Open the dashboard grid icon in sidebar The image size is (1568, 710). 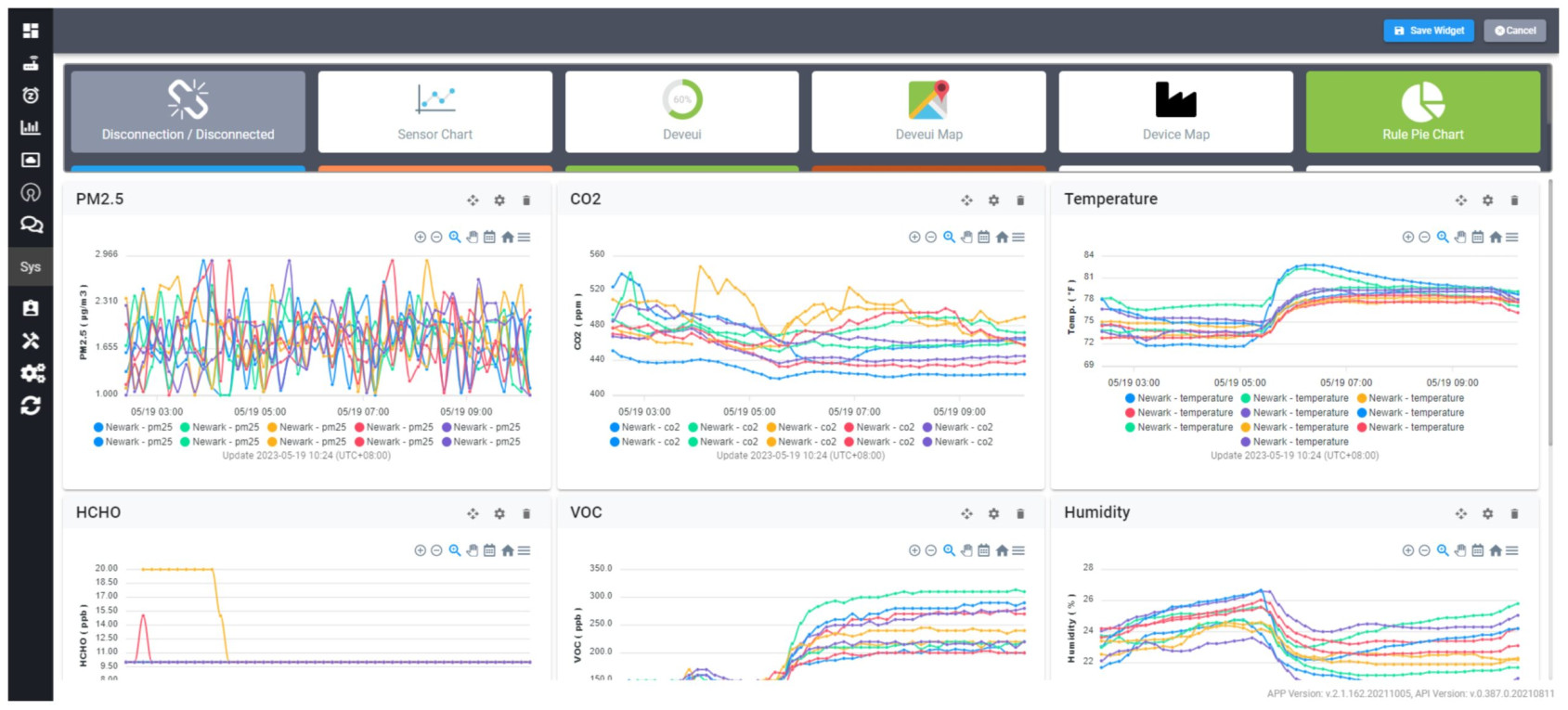[31, 31]
